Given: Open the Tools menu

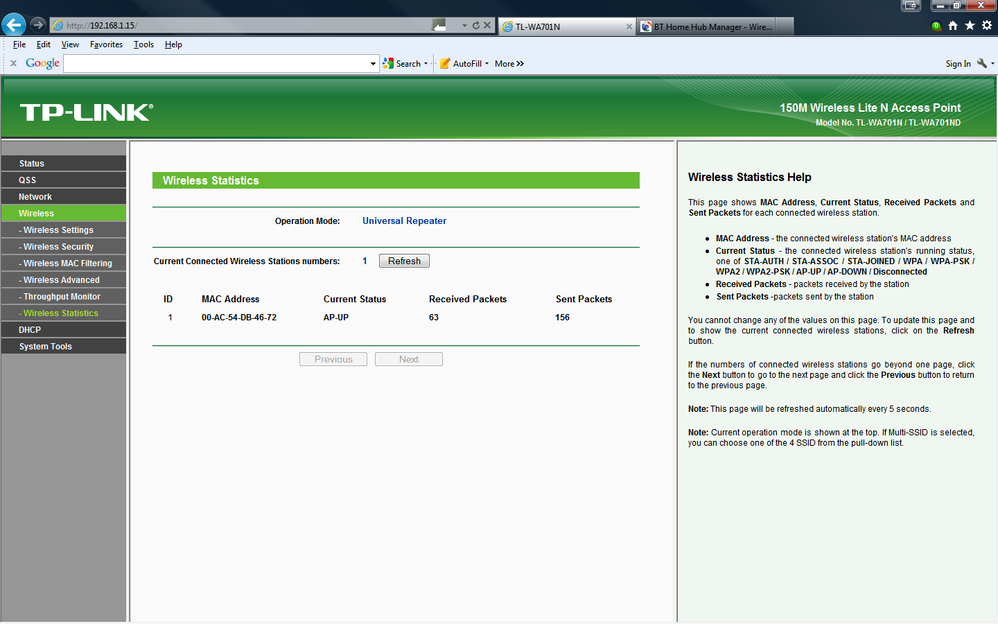Looking at the screenshot, I should click(143, 45).
